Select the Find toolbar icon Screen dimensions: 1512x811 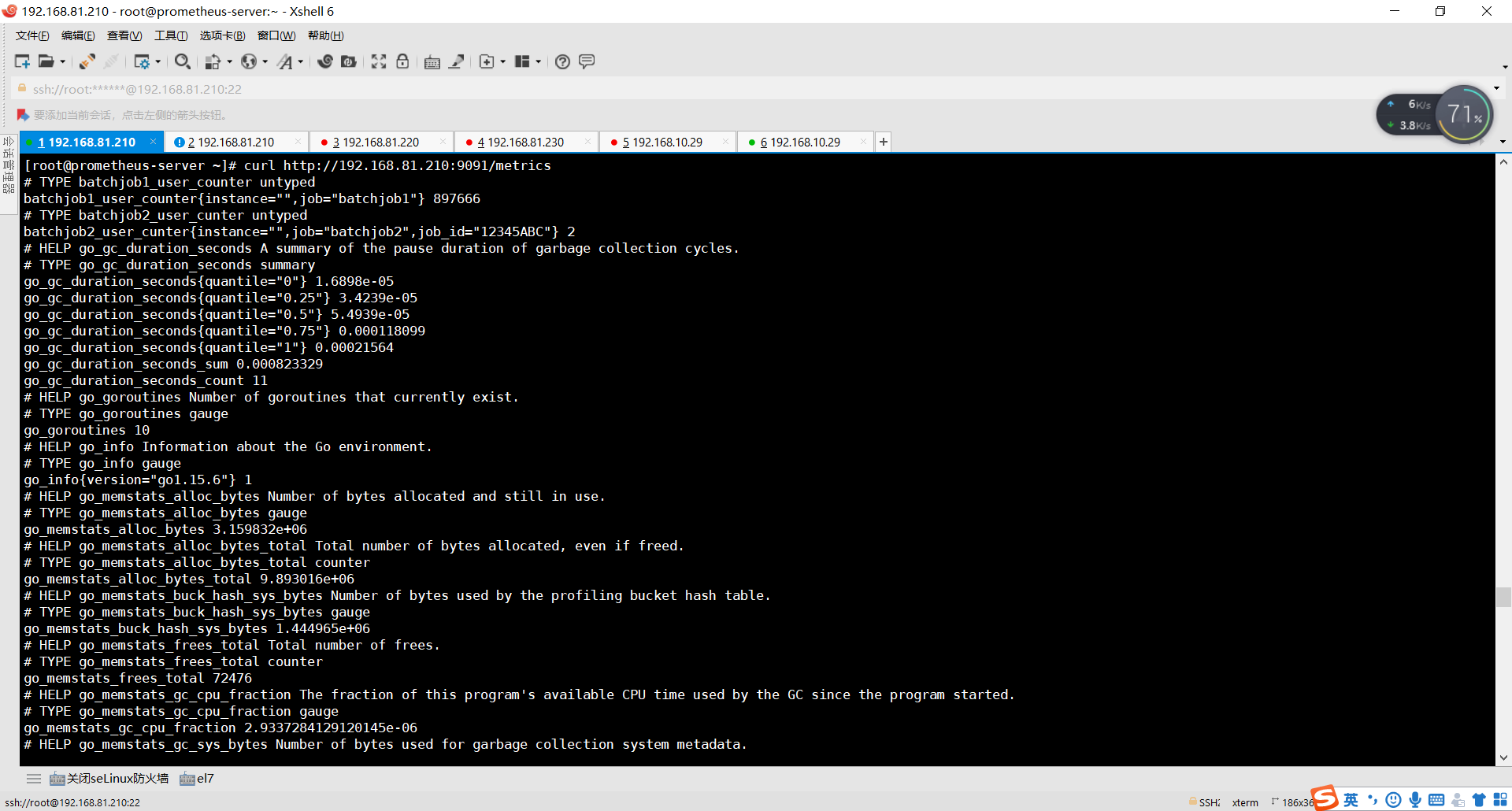(x=183, y=61)
